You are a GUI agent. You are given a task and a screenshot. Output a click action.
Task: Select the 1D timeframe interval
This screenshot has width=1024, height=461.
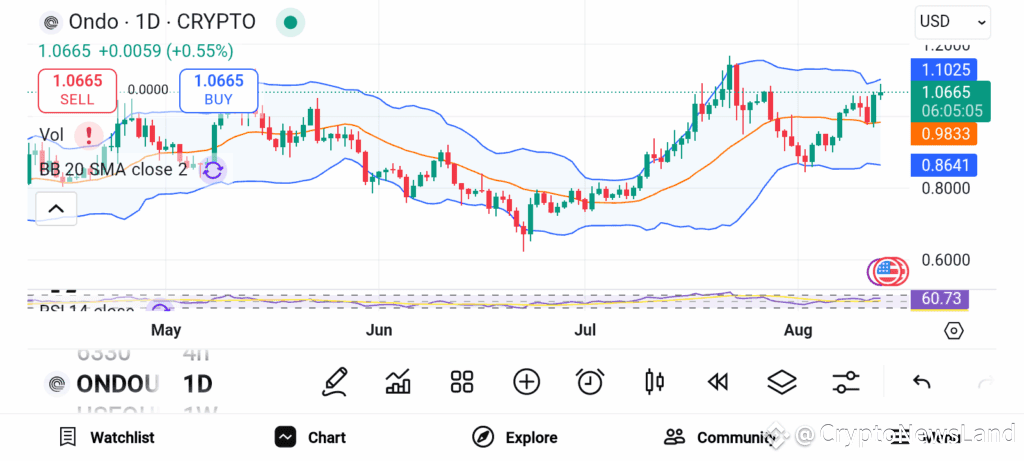point(197,384)
